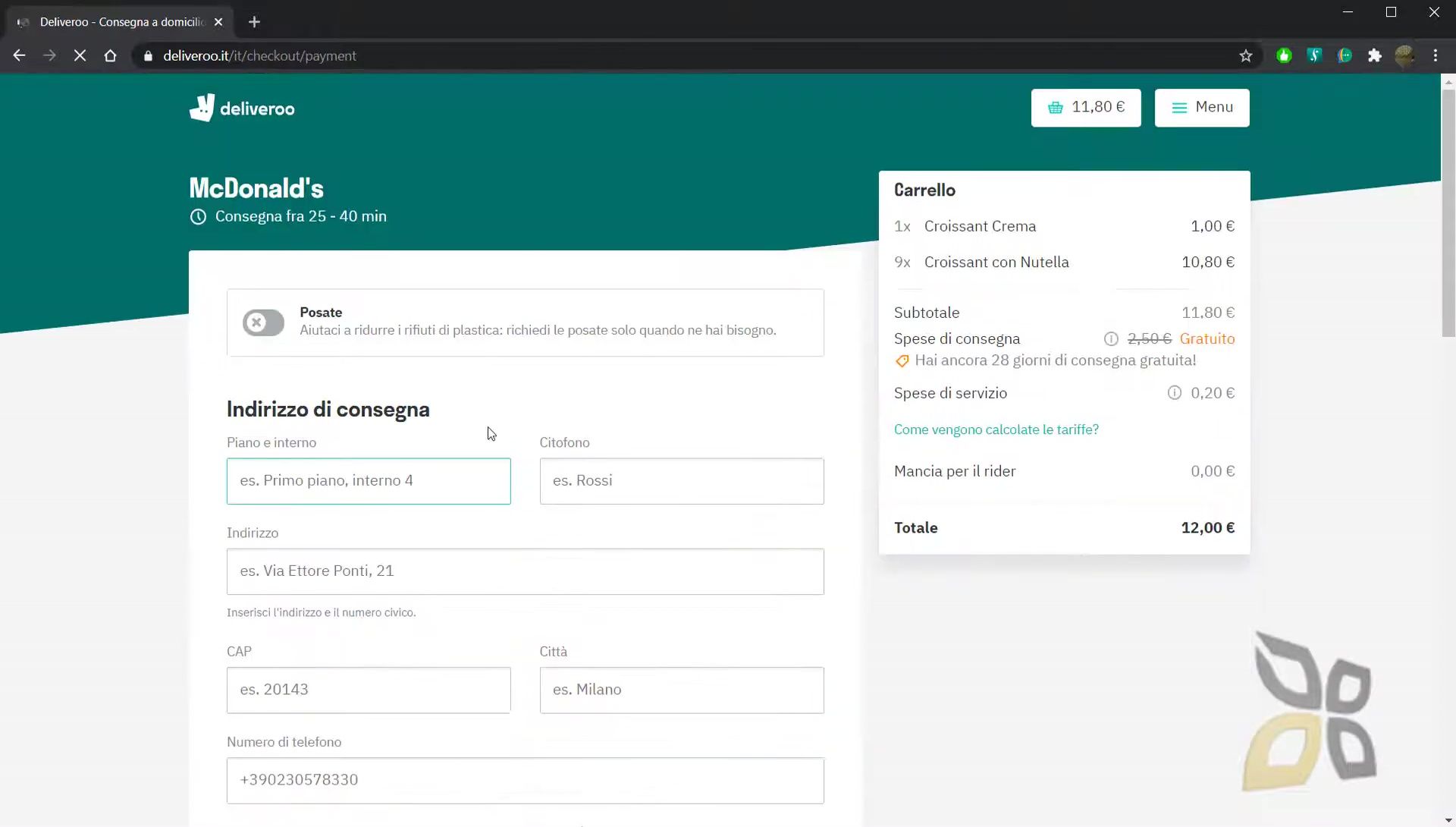Click the browser forward arrow
Screen dimensions: 1456x827
click(x=49, y=55)
